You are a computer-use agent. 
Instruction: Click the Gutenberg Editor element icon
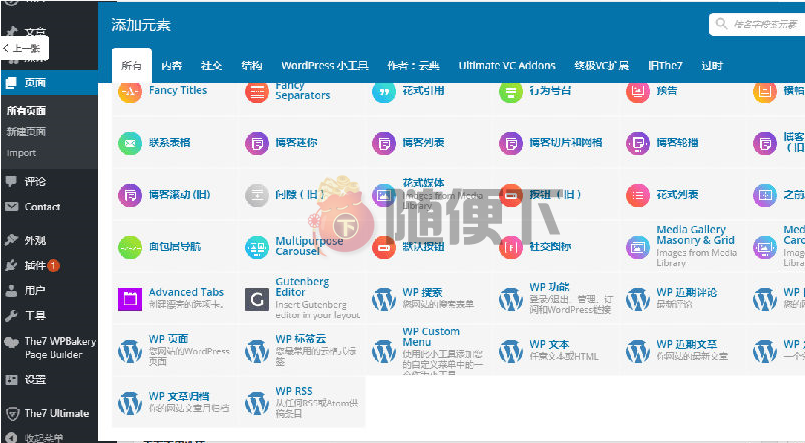257,298
